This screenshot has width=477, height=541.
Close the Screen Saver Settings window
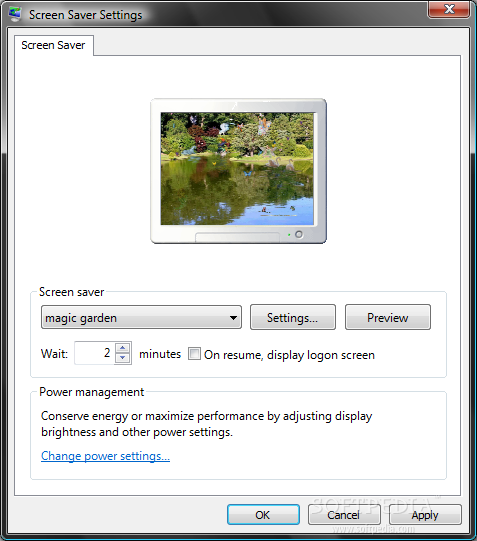(449, 9)
